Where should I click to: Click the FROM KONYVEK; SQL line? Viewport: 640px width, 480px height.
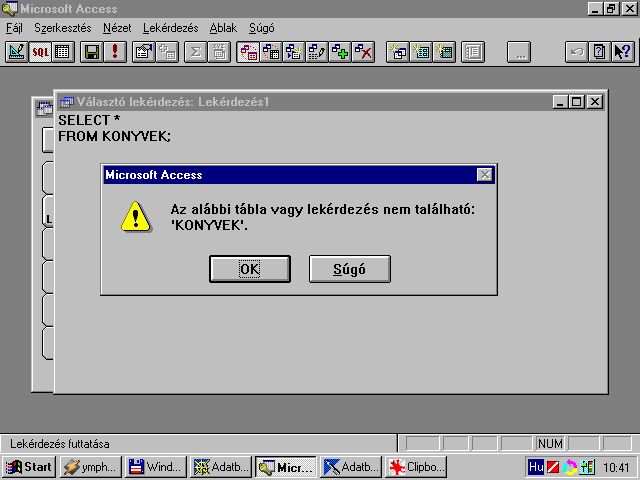pyautogui.click(x=114, y=136)
